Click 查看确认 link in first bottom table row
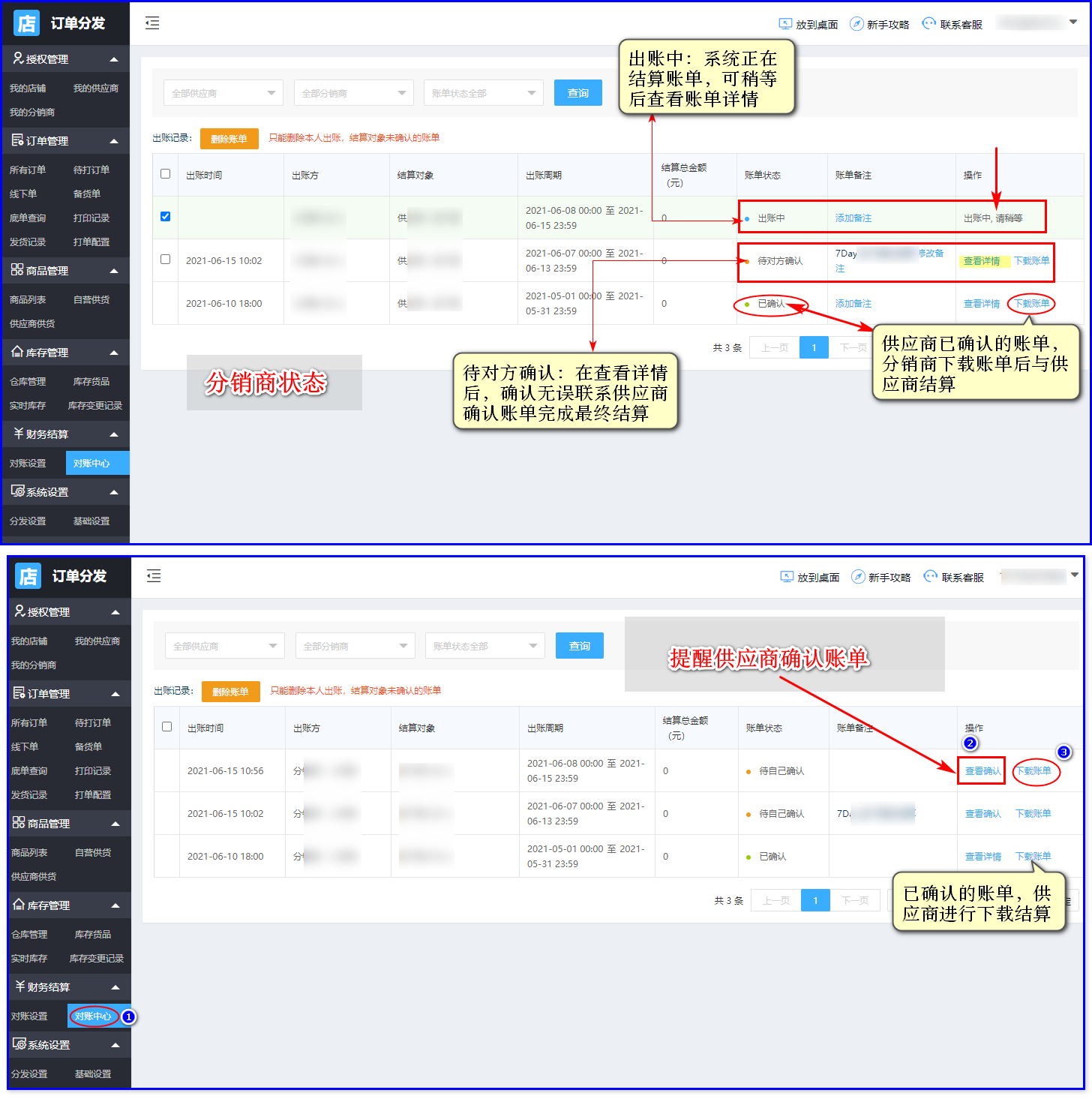This screenshot has width=1092, height=1099. [982, 771]
